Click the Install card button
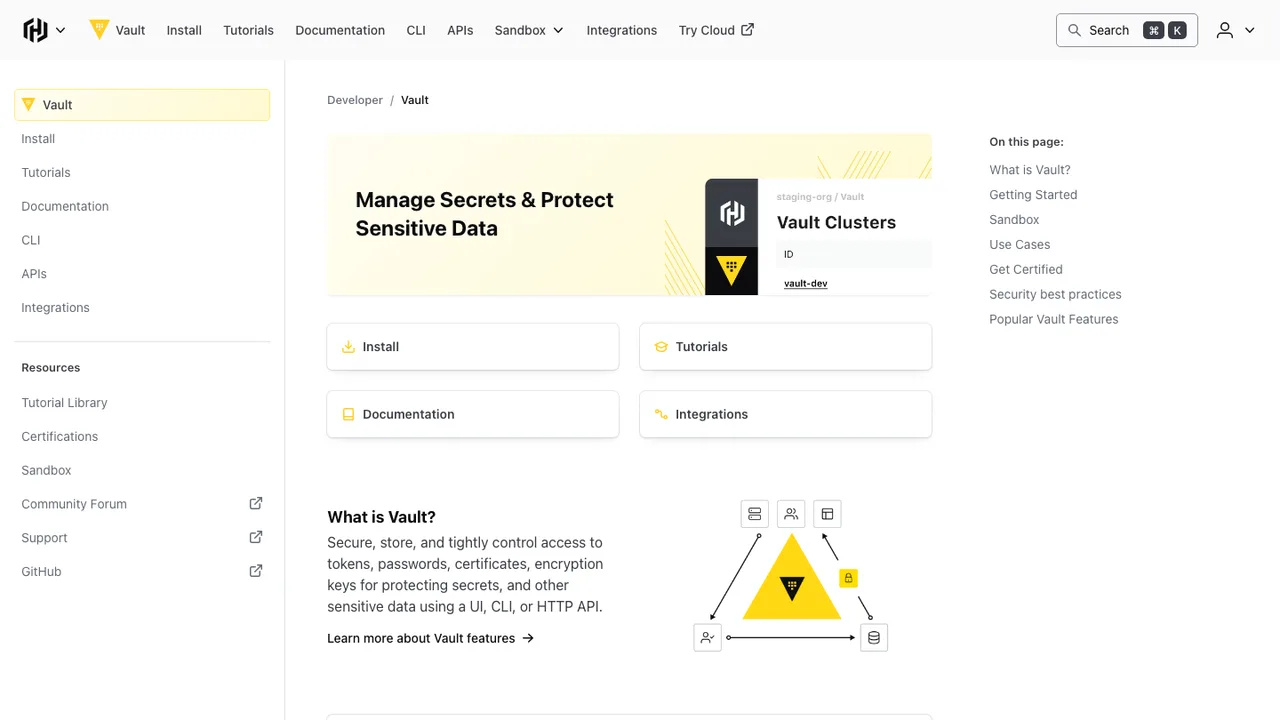 click(x=473, y=347)
